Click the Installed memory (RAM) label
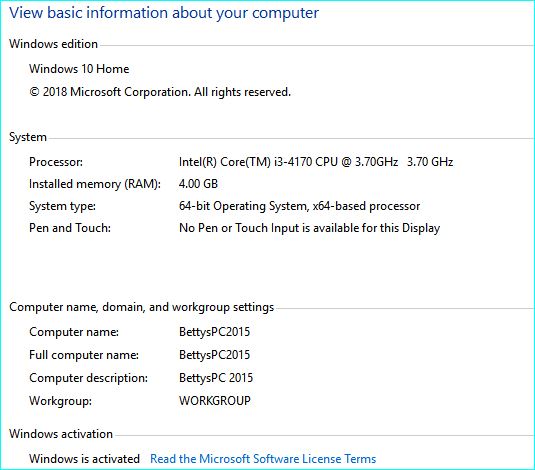 (95, 184)
